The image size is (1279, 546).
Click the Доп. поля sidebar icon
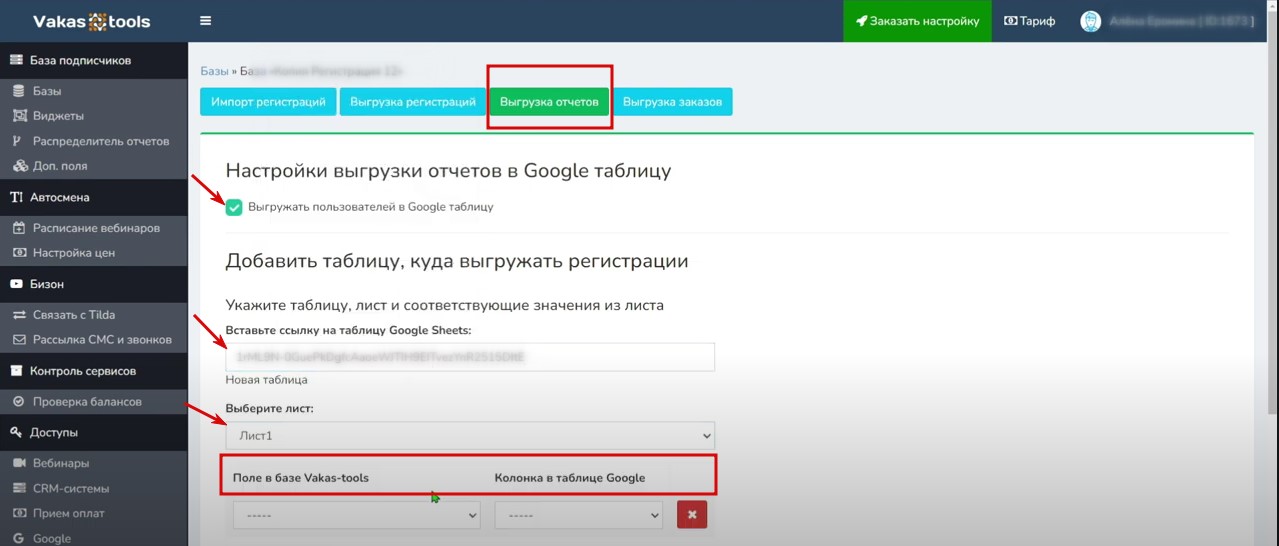click(18, 166)
